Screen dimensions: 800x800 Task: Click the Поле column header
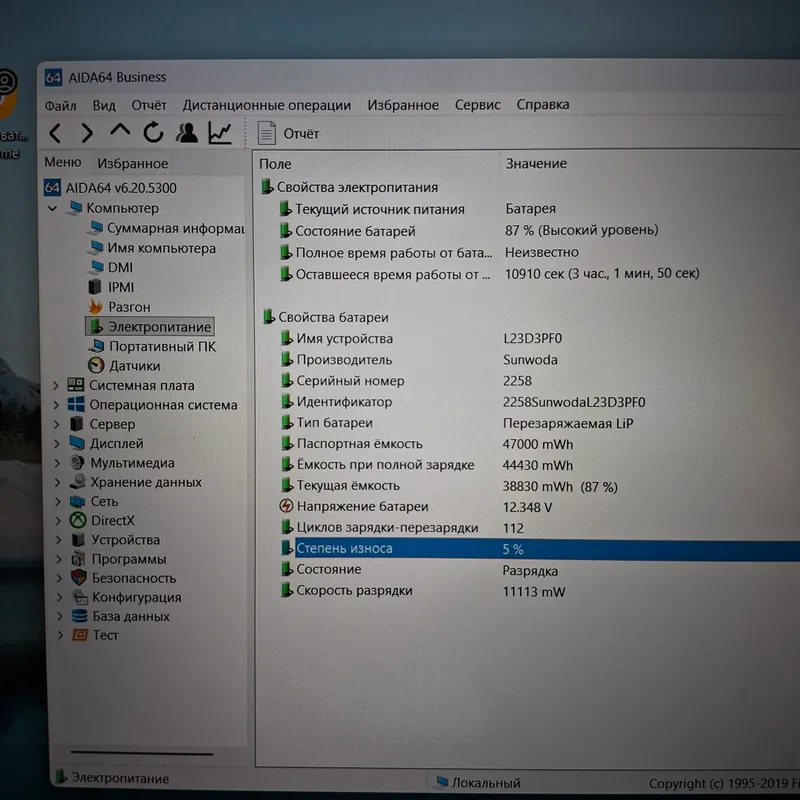[x=276, y=164]
